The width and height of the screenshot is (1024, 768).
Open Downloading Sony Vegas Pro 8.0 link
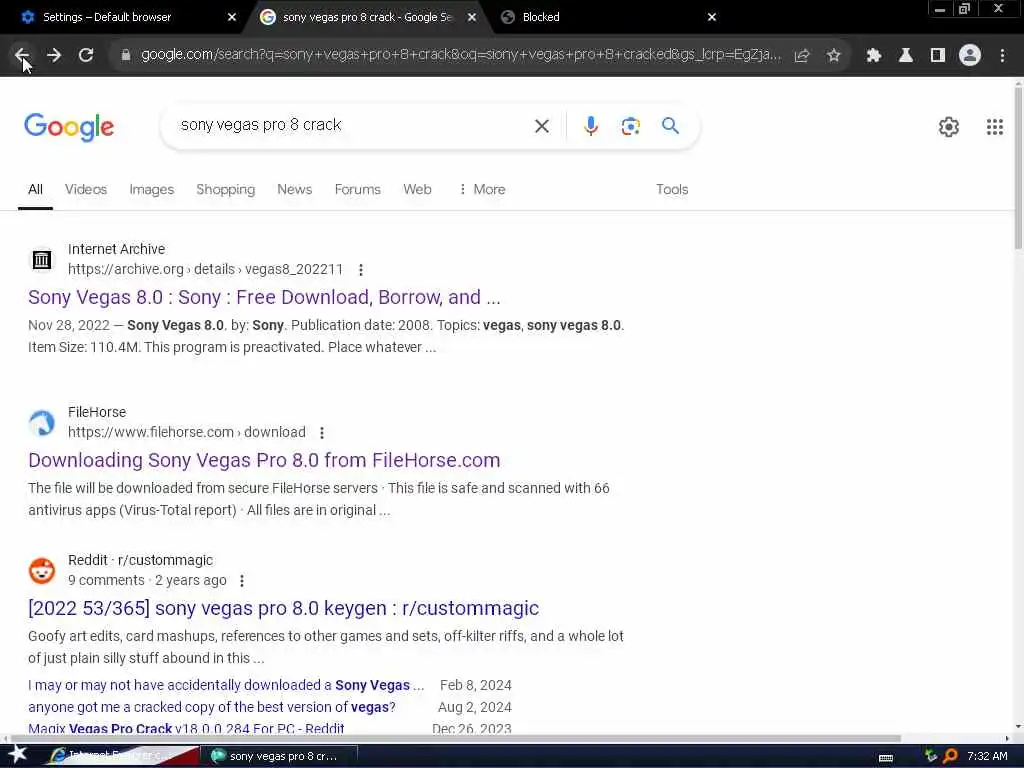(x=264, y=460)
